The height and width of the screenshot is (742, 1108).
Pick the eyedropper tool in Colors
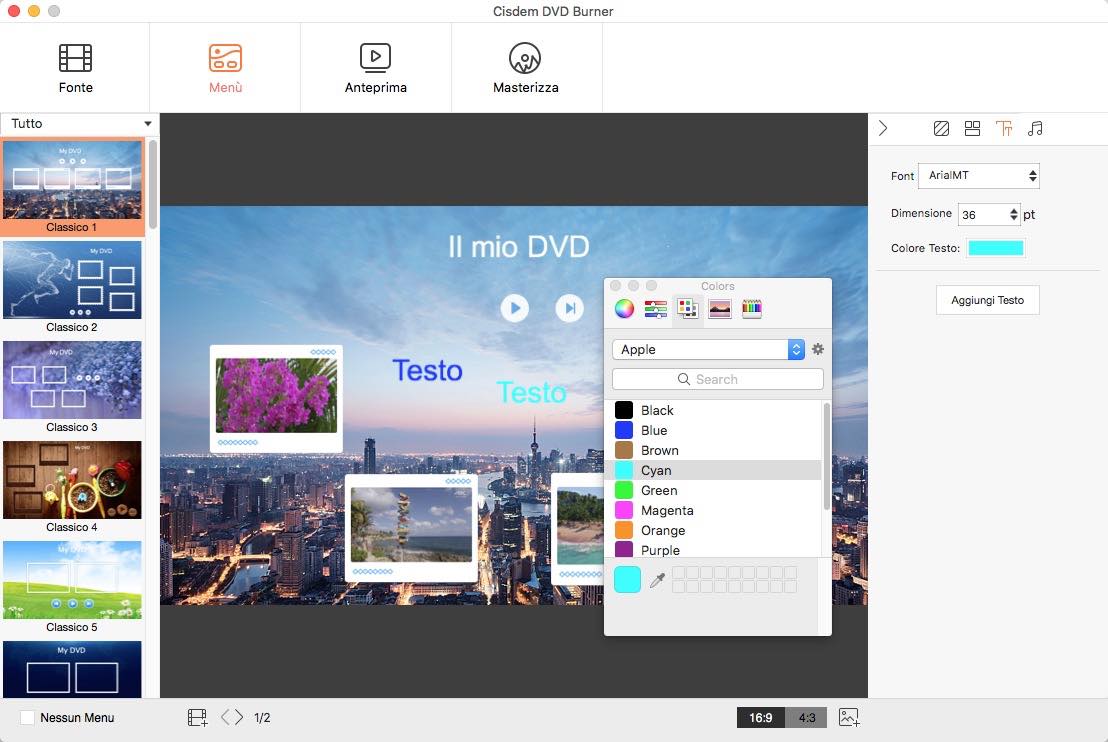coord(657,580)
